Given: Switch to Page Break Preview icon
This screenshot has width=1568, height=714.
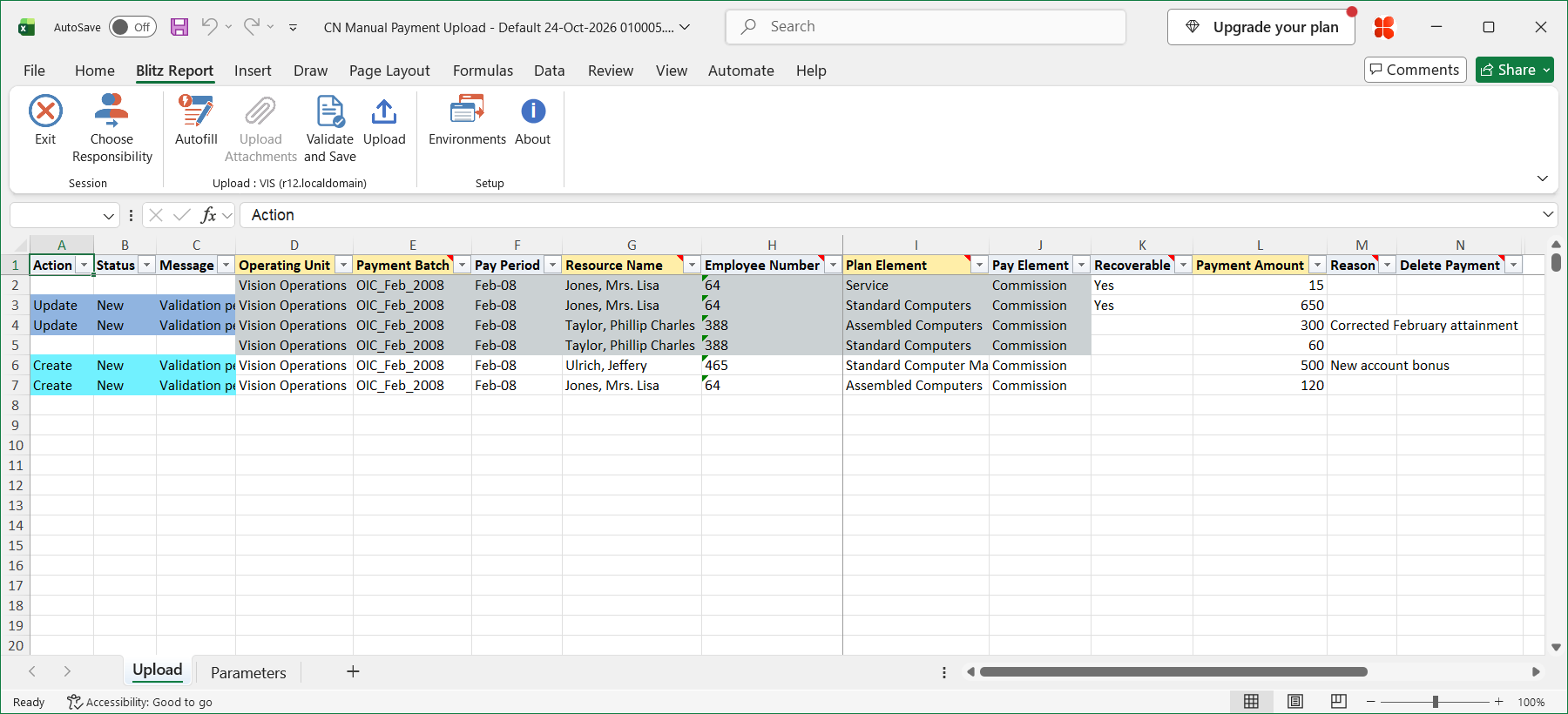Looking at the screenshot, I should tap(1339, 702).
